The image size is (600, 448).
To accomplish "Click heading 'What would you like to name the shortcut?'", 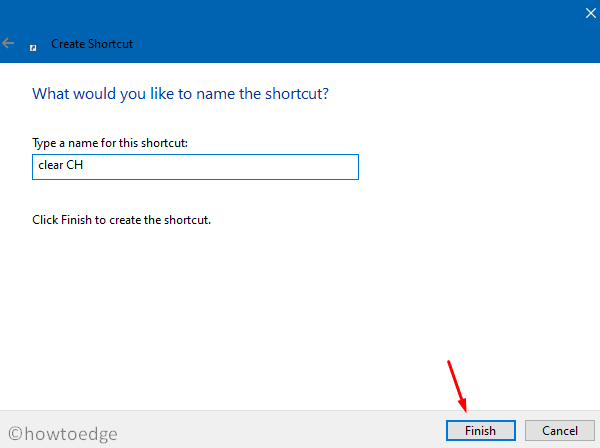I will pyautogui.click(x=180, y=94).
